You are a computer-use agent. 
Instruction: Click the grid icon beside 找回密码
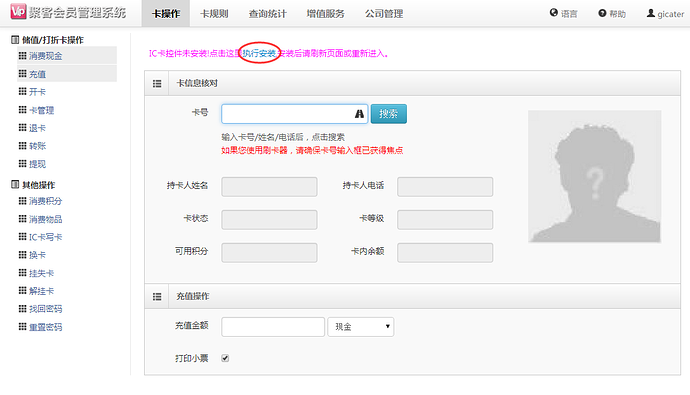[x=22, y=308]
